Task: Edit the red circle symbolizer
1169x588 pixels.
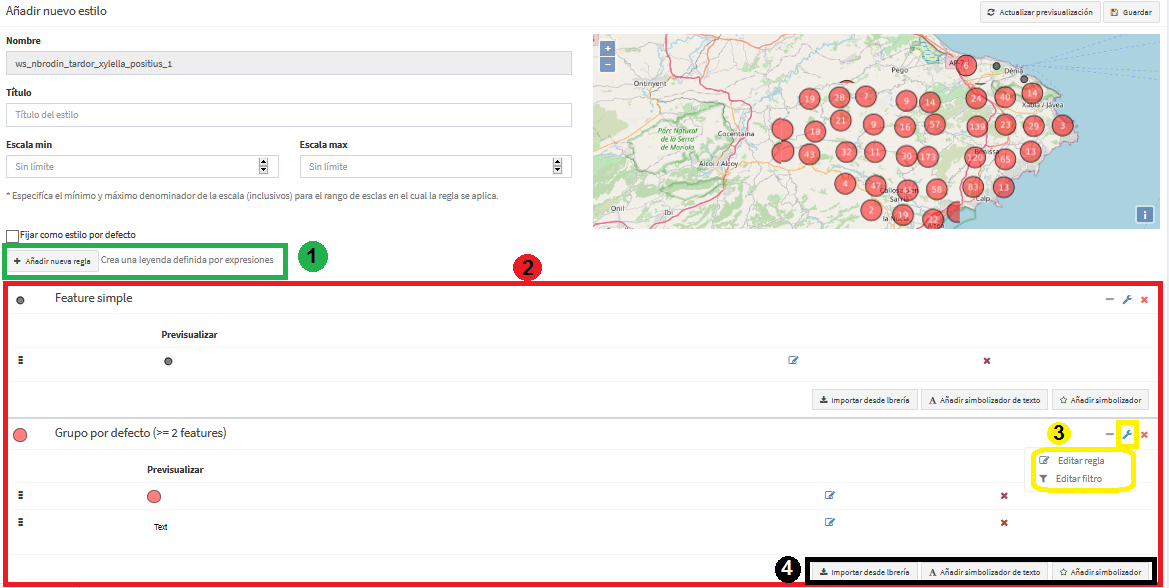Action: [830, 496]
